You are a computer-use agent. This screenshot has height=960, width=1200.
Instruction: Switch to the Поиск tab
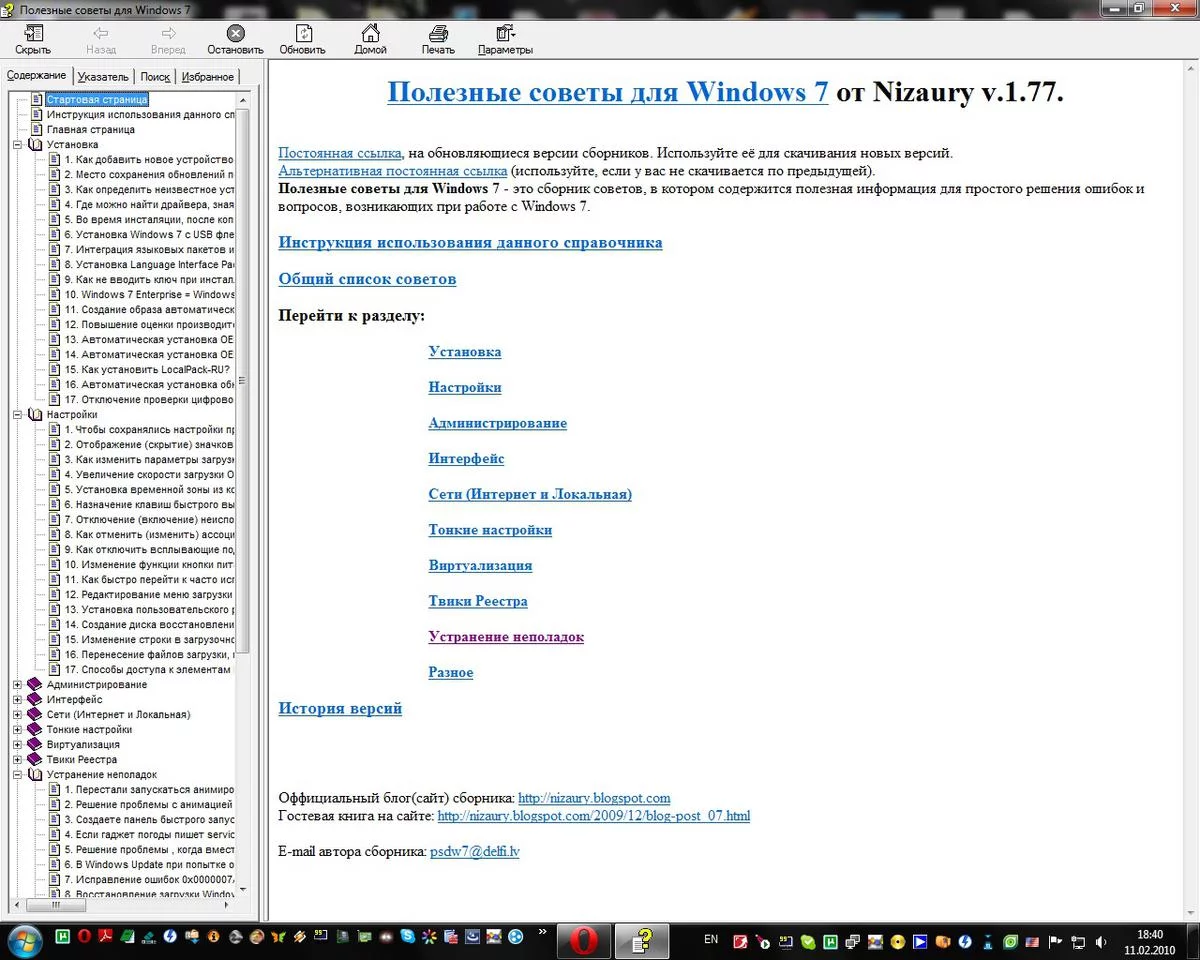coord(155,77)
